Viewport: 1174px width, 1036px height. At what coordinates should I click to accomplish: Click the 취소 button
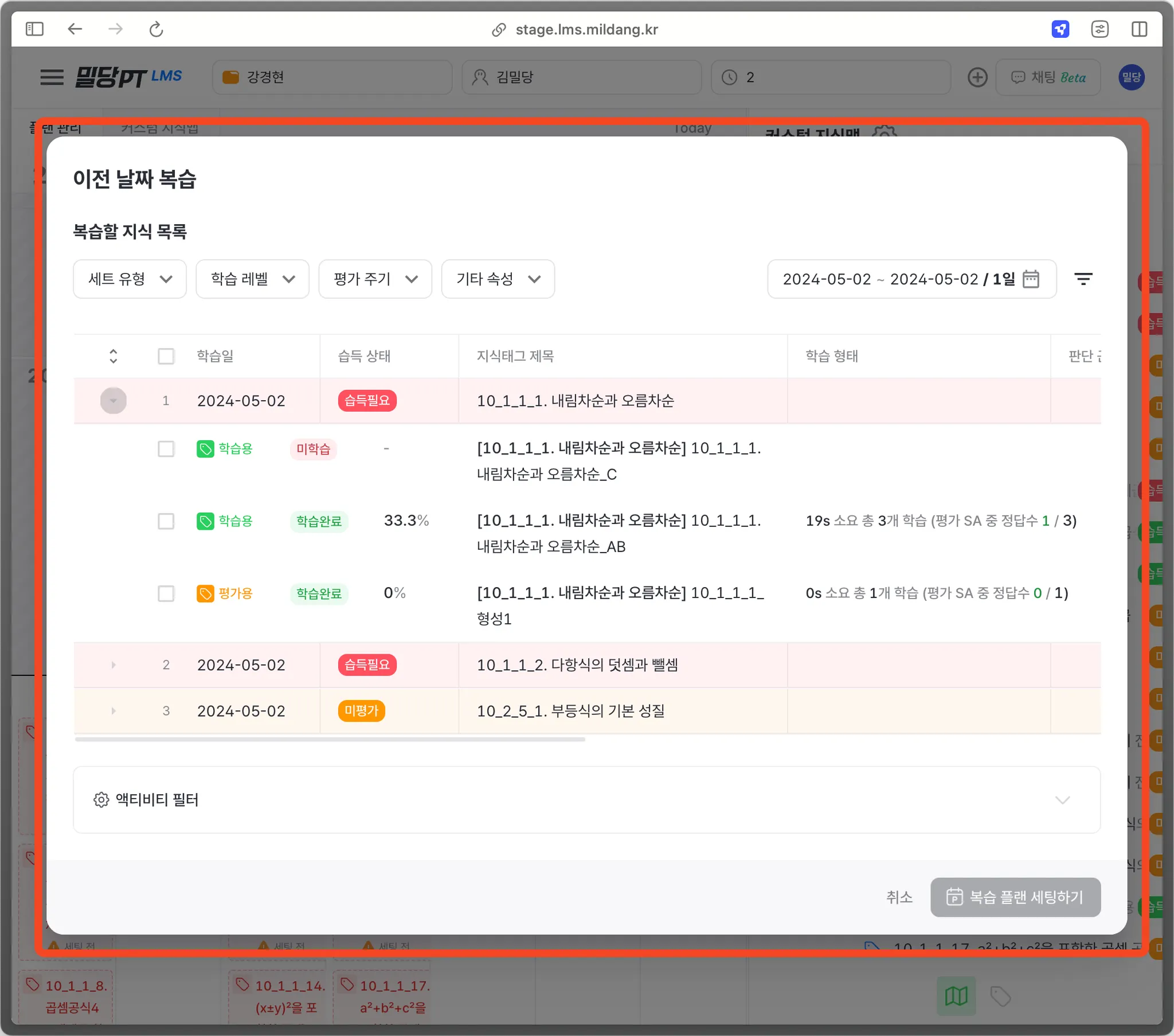click(899, 897)
